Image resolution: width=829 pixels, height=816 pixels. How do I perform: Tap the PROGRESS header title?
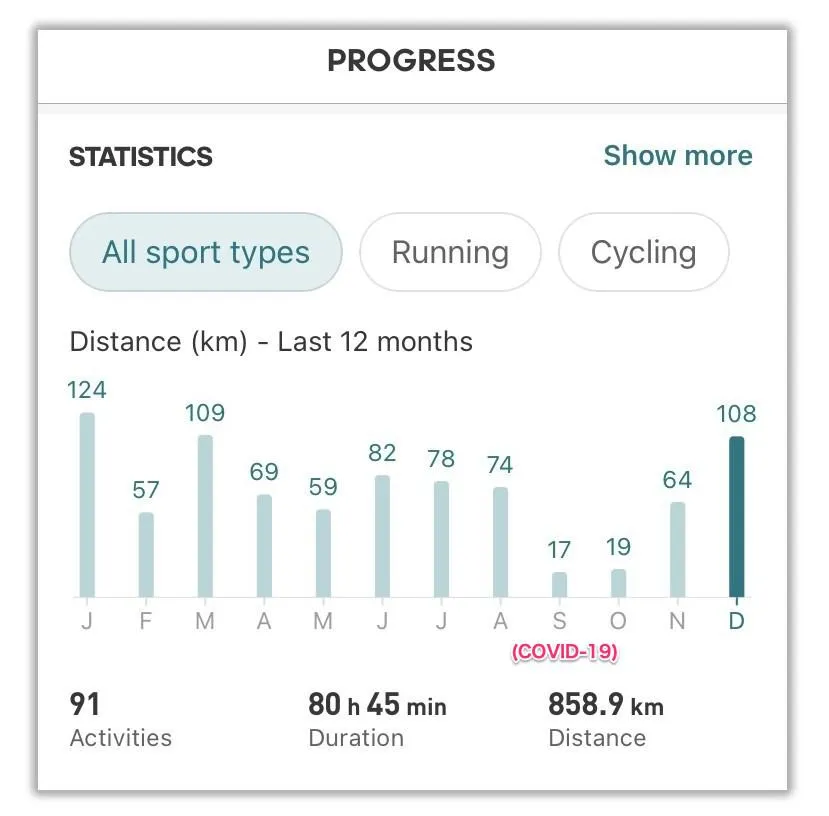[x=411, y=61]
